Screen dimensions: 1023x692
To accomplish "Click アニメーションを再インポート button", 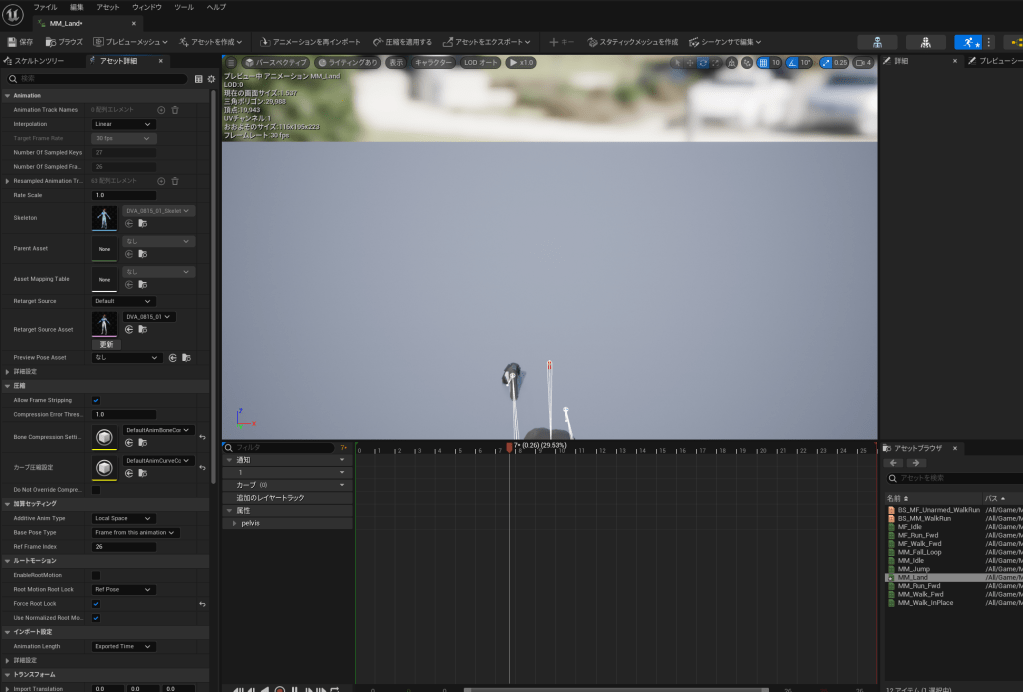I will click(x=310, y=42).
